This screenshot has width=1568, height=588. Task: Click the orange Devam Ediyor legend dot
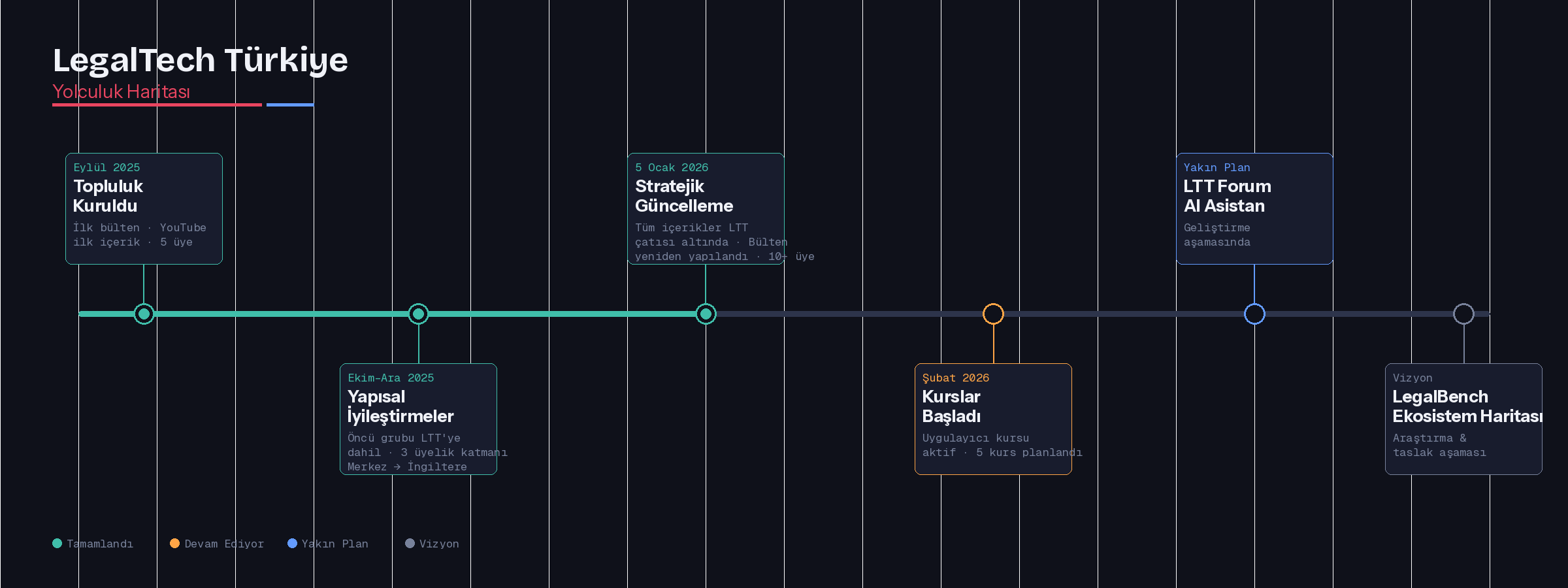(174, 544)
